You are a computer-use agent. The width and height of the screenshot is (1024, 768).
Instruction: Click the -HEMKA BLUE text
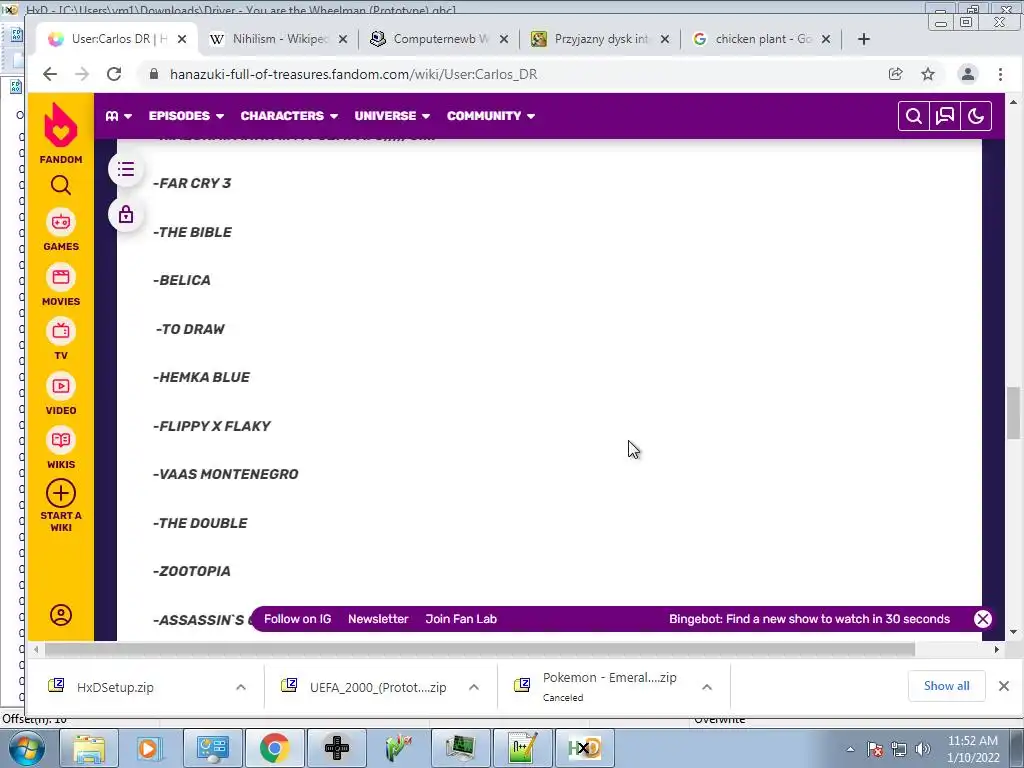(201, 377)
